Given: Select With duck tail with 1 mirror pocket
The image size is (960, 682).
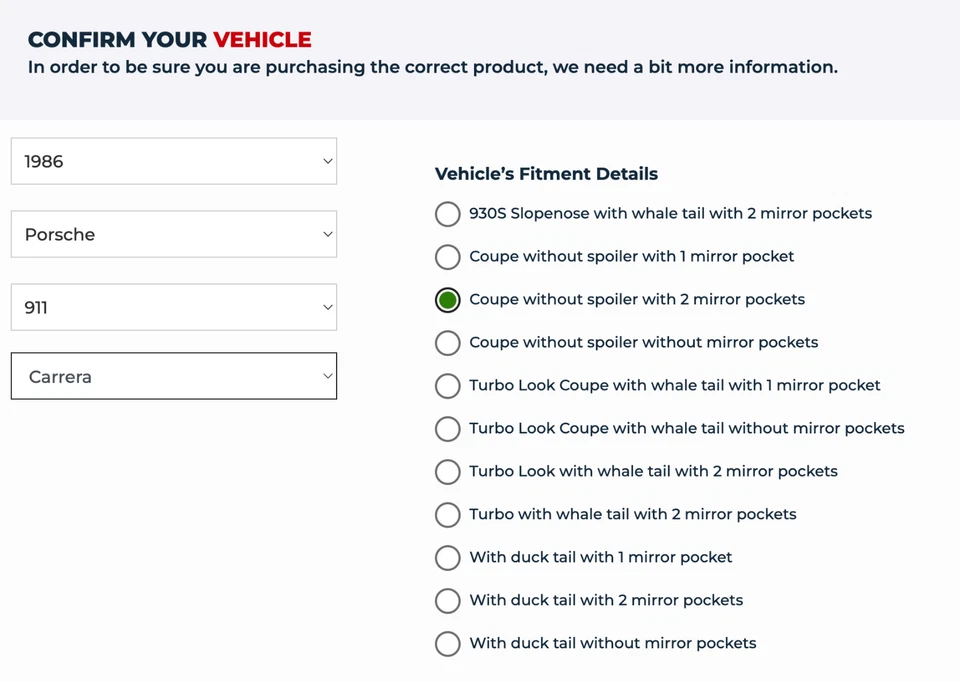Looking at the screenshot, I should click(448, 558).
